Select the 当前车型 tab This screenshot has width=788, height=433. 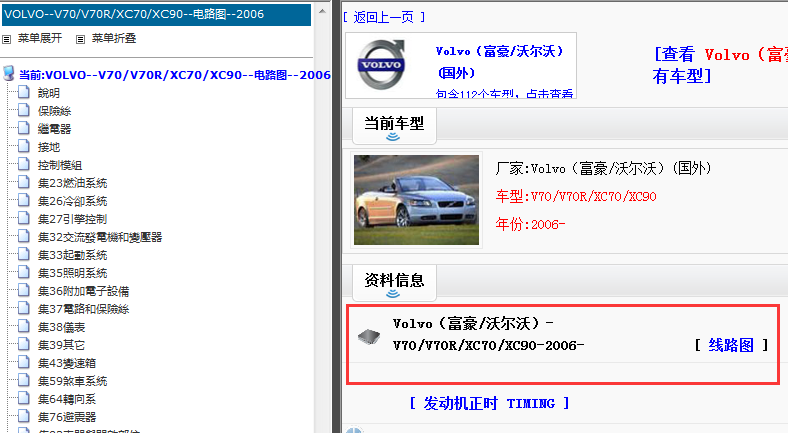tap(394, 126)
